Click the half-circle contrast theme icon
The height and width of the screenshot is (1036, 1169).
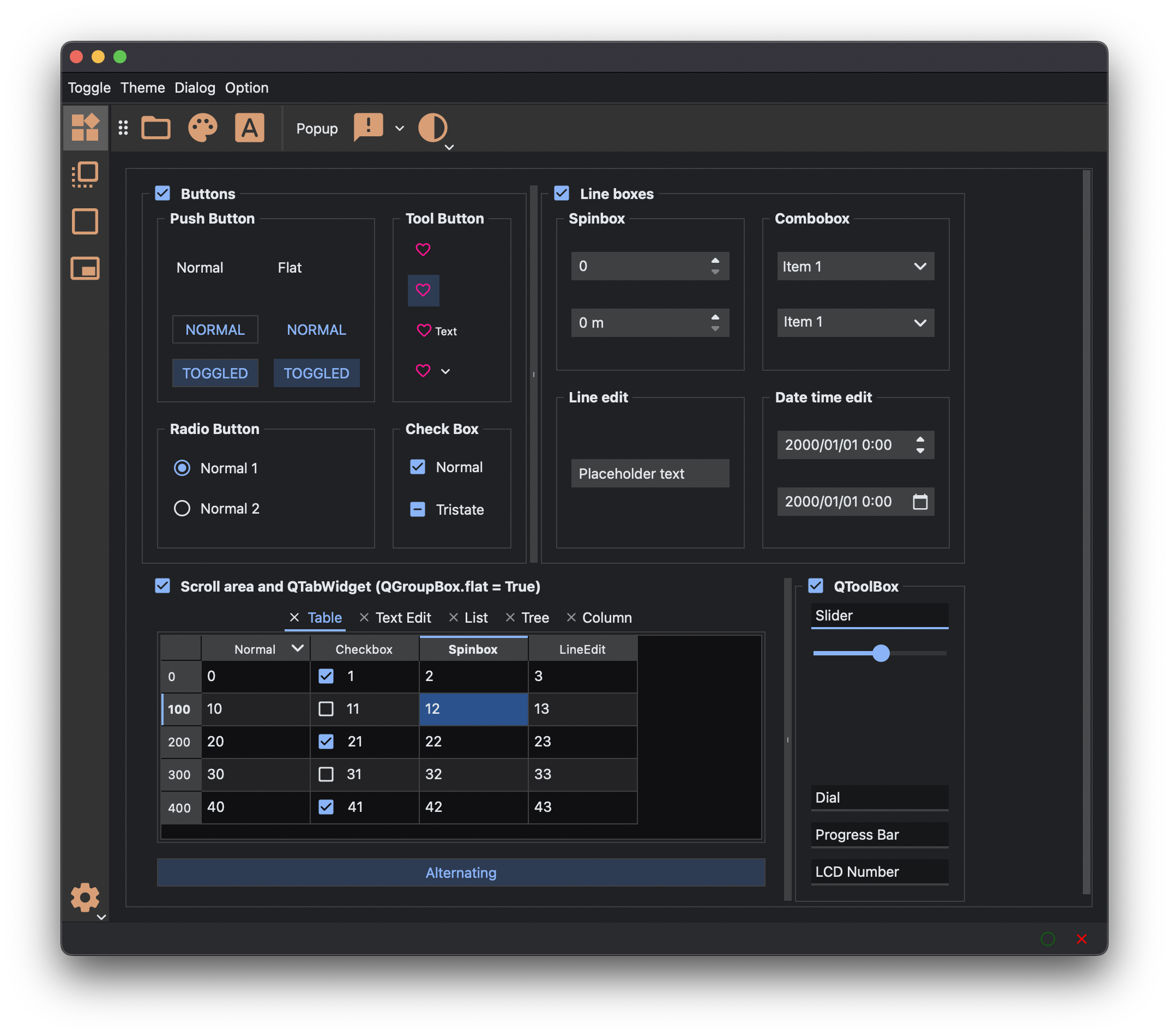[433, 127]
